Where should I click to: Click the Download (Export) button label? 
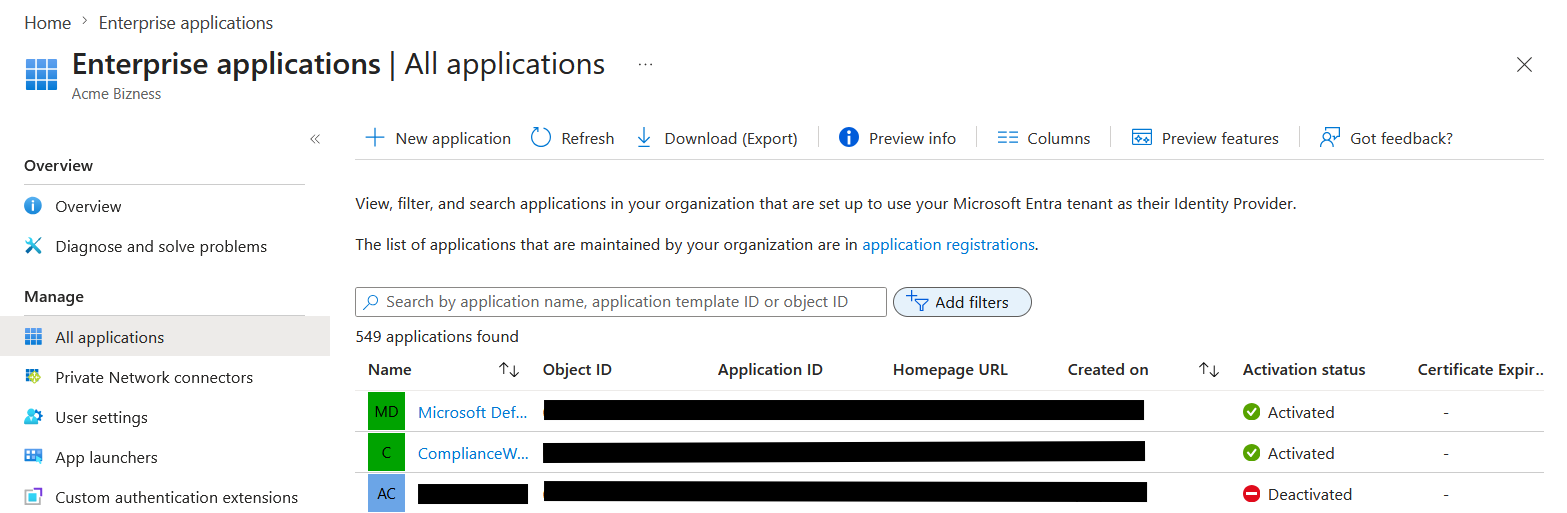(731, 138)
